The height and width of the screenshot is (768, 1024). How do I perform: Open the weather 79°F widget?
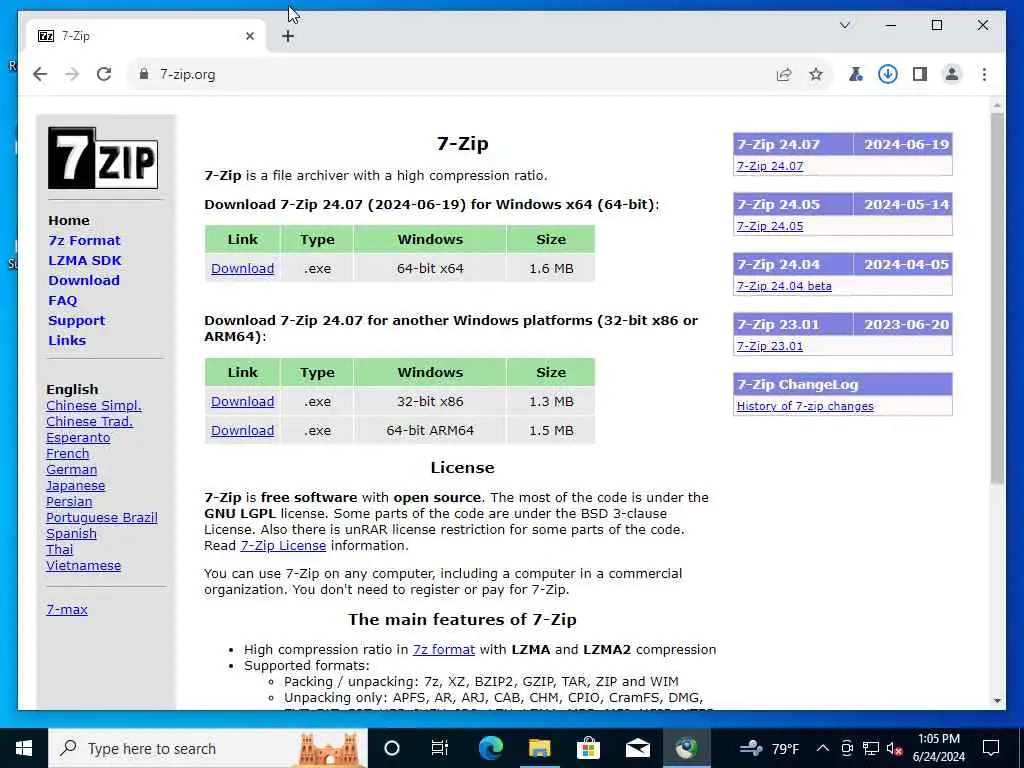(x=769, y=748)
